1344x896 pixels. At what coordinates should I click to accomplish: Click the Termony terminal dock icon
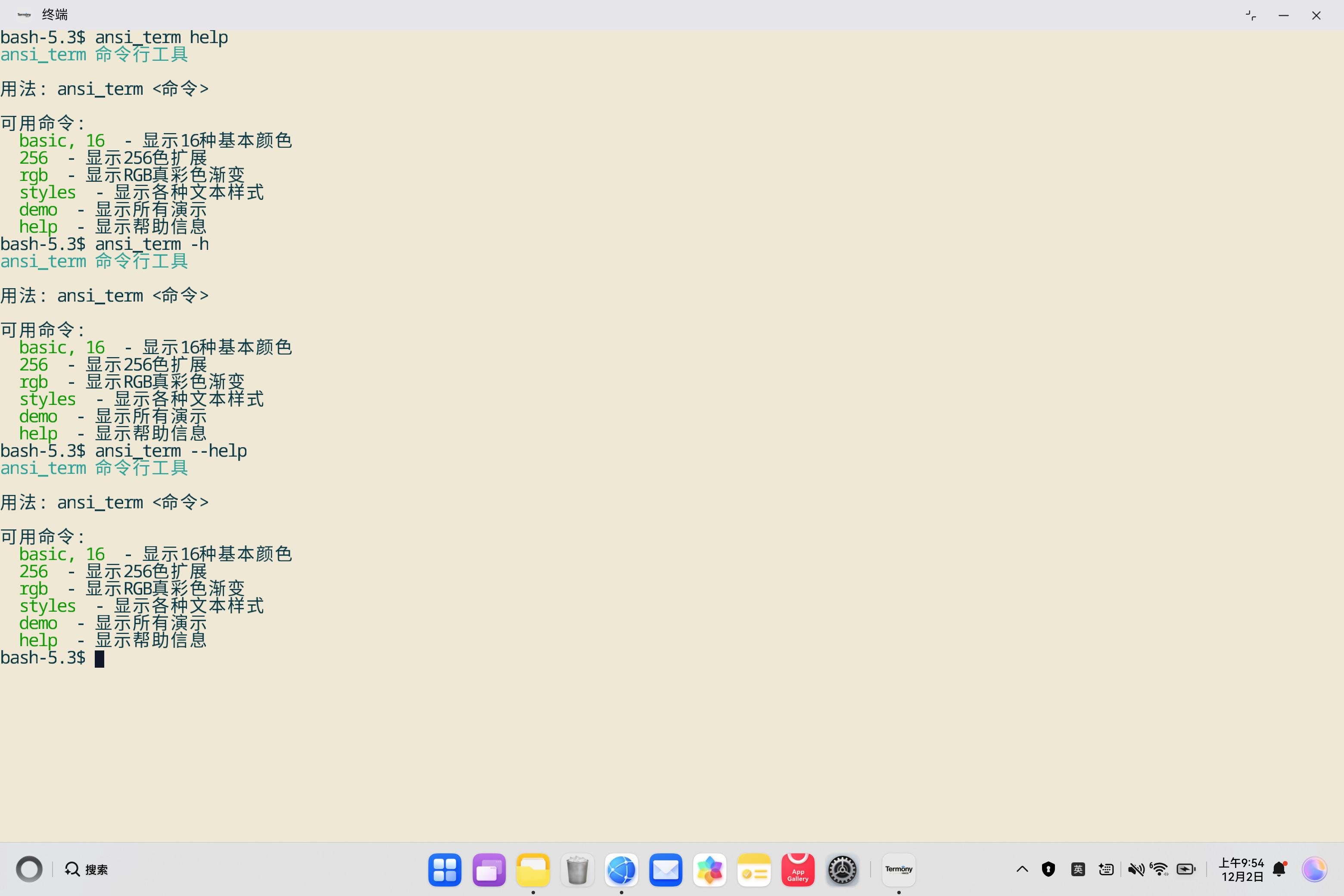click(x=898, y=870)
